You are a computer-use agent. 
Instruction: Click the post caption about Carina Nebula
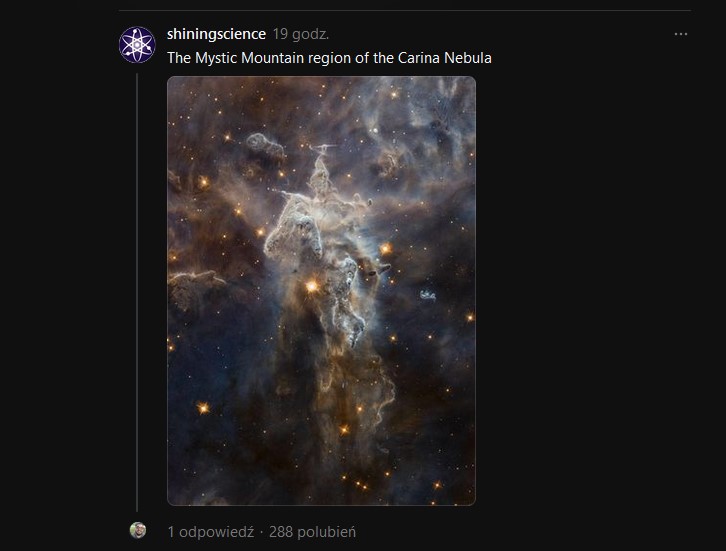329,58
